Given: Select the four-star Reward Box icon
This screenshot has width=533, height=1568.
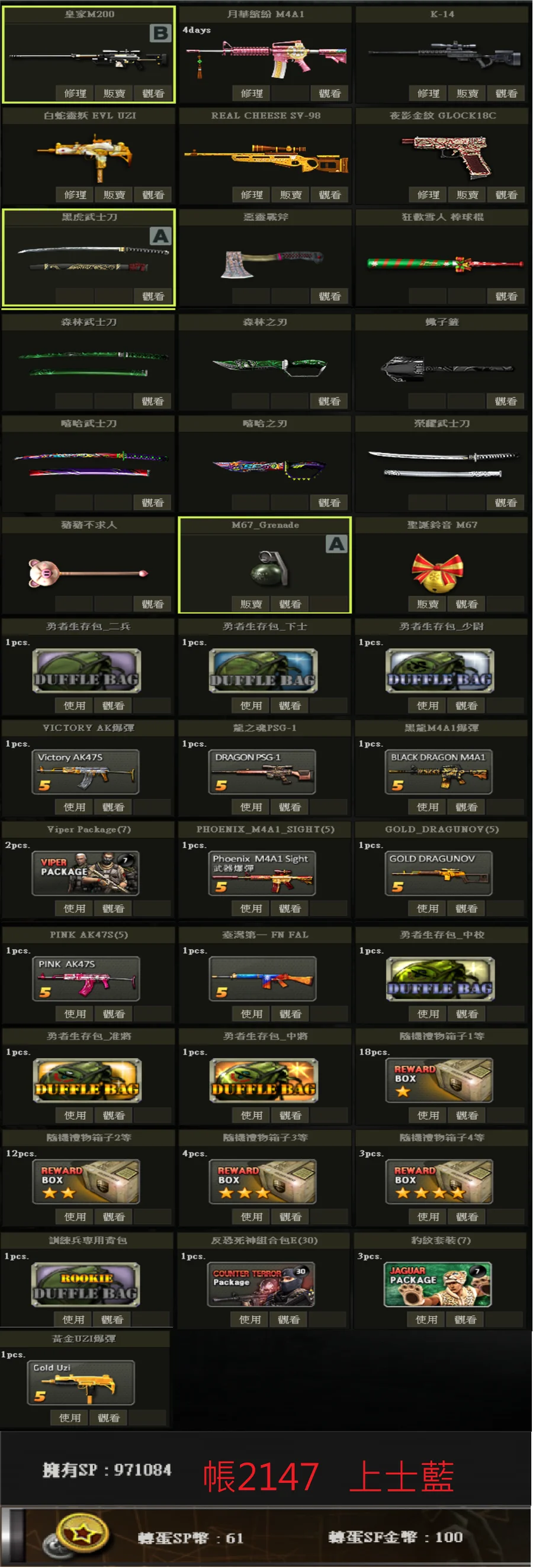Looking at the screenshot, I should point(439,1181).
